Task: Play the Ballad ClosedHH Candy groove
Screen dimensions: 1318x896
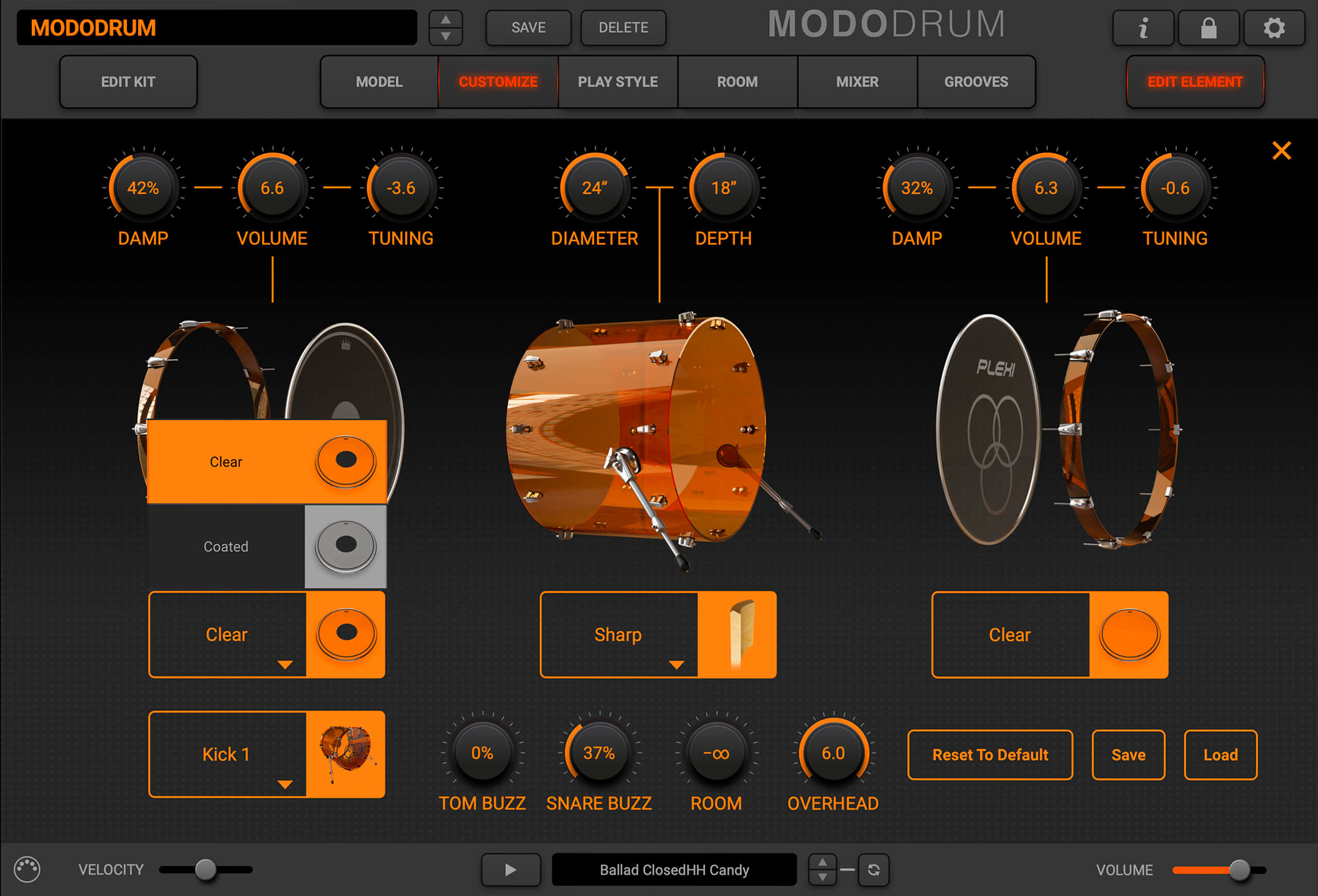Action: (510, 869)
